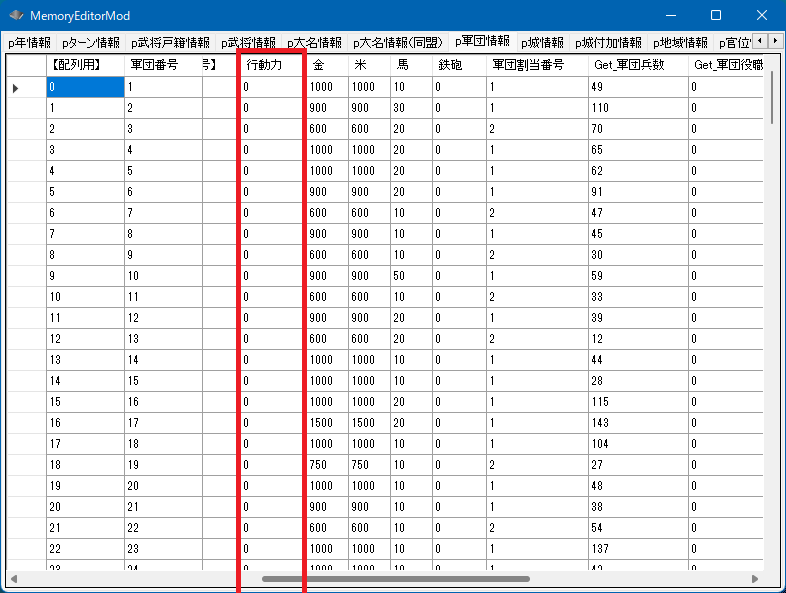Image resolution: width=786 pixels, height=593 pixels.
Task: Click the Get_軍団兵数 column header
Action: (637, 64)
